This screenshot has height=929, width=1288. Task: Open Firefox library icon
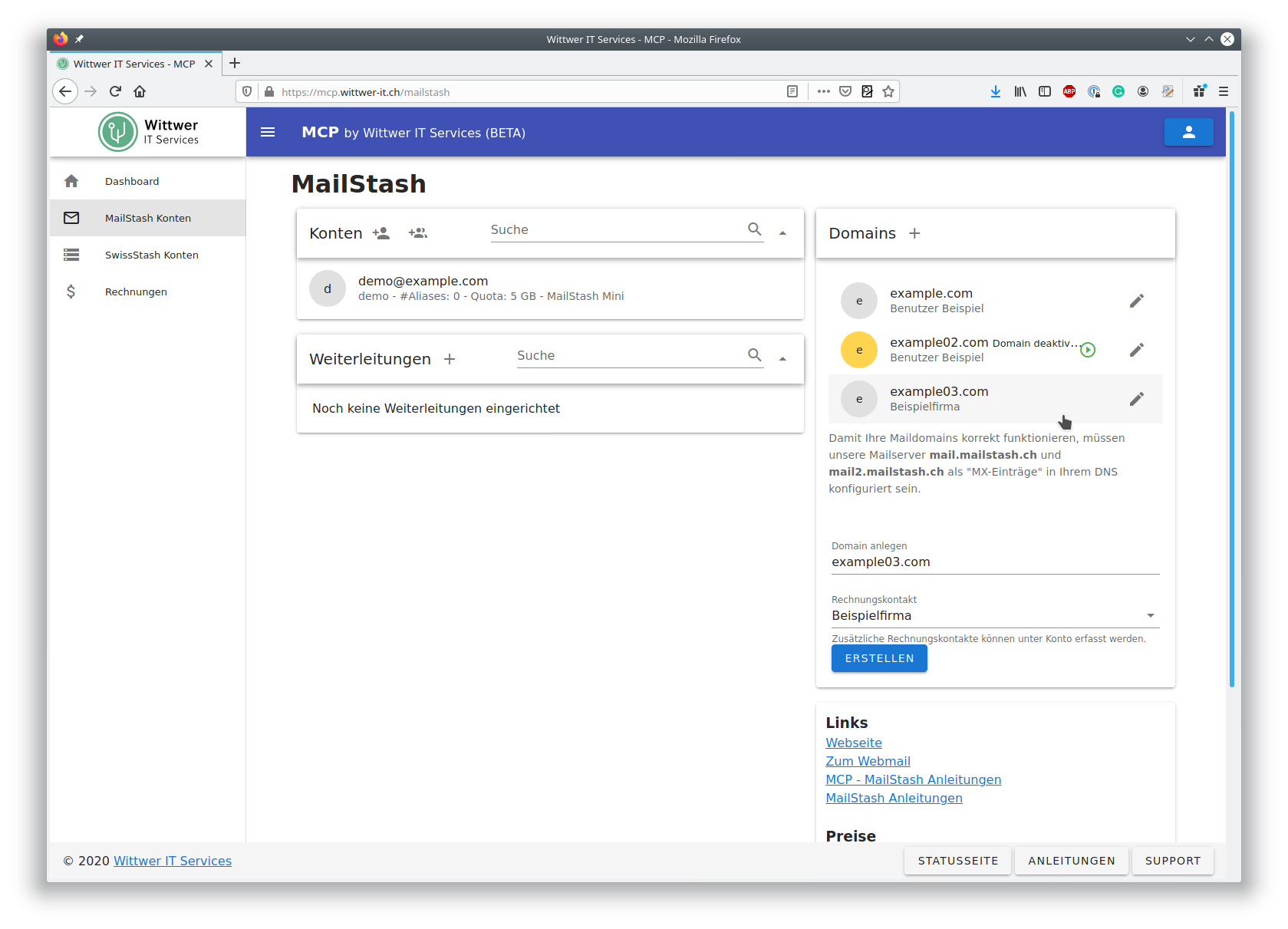(x=1020, y=91)
